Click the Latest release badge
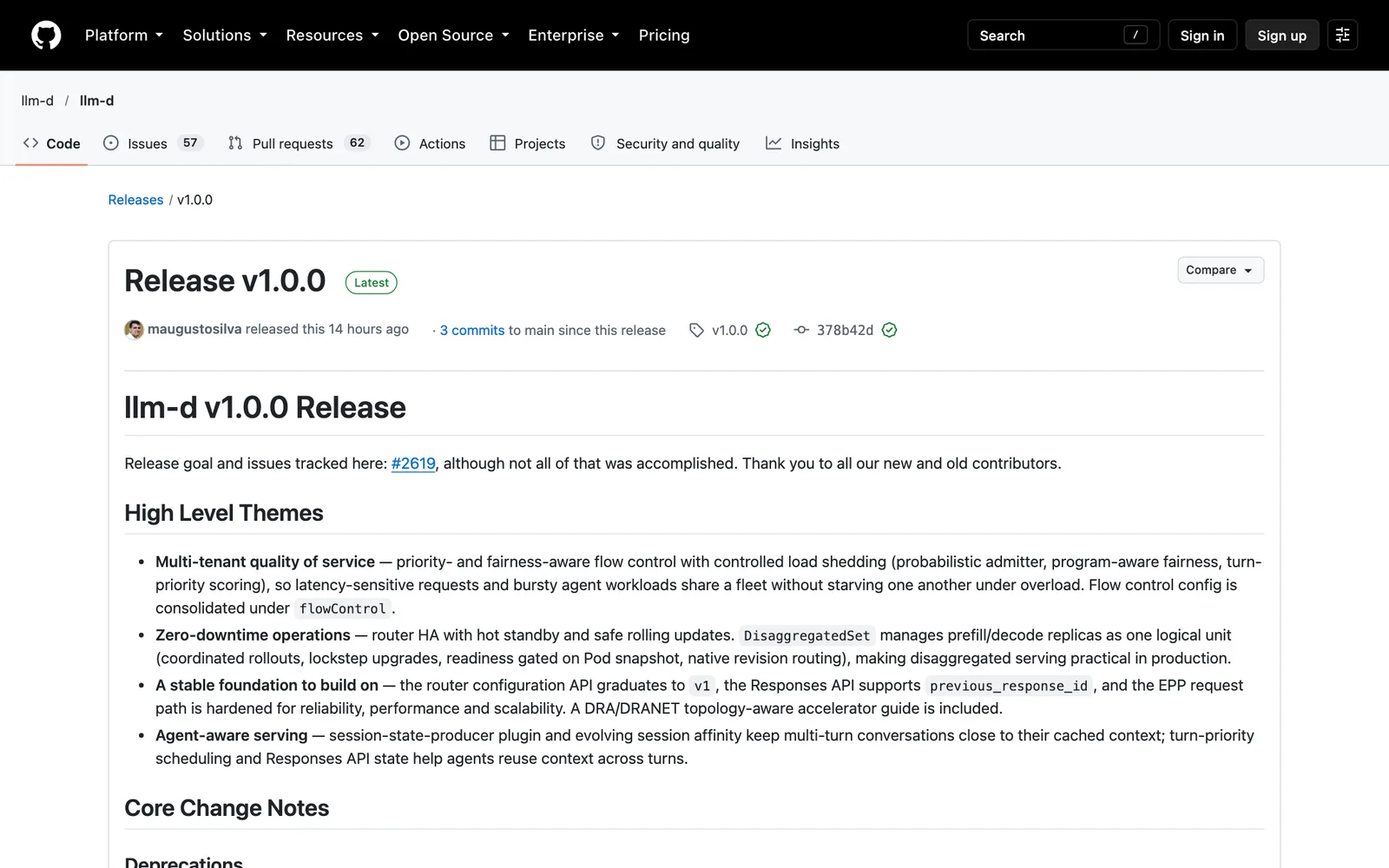This screenshot has width=1389, height=868. [x=372, y=283]
